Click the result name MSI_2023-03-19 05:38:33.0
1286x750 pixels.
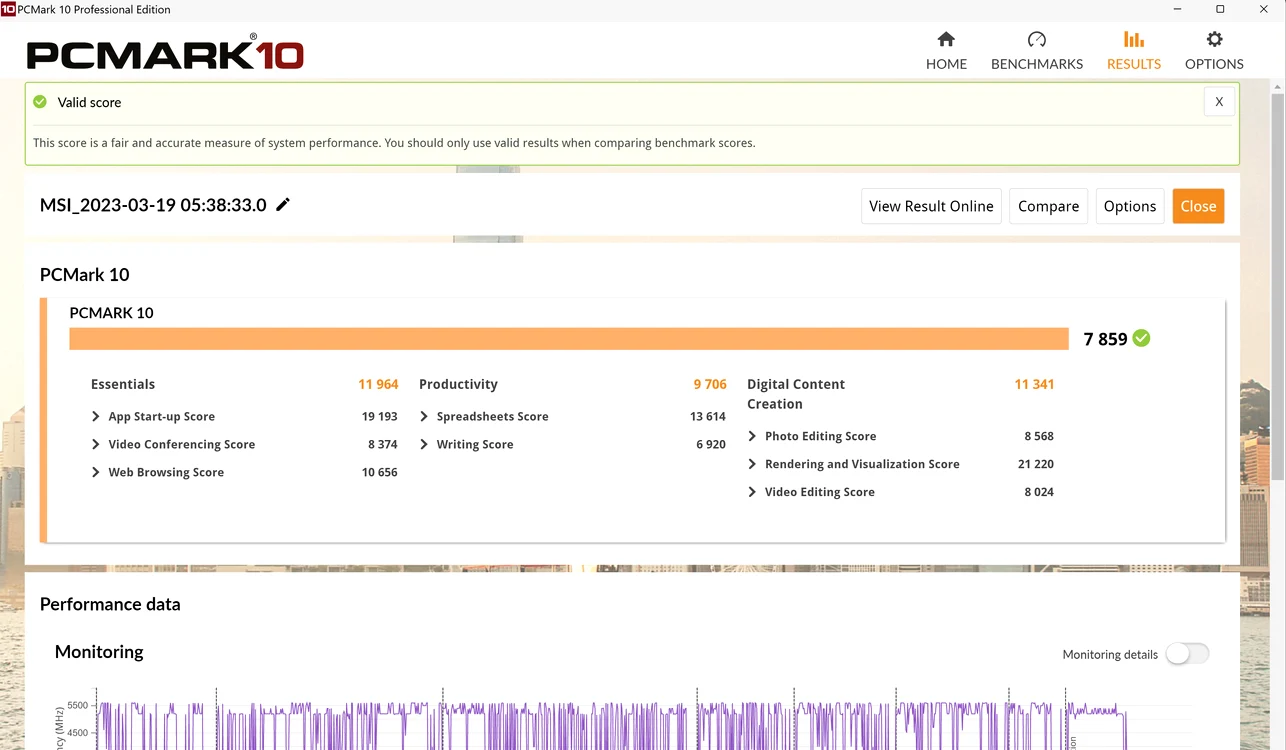point(153,205)
